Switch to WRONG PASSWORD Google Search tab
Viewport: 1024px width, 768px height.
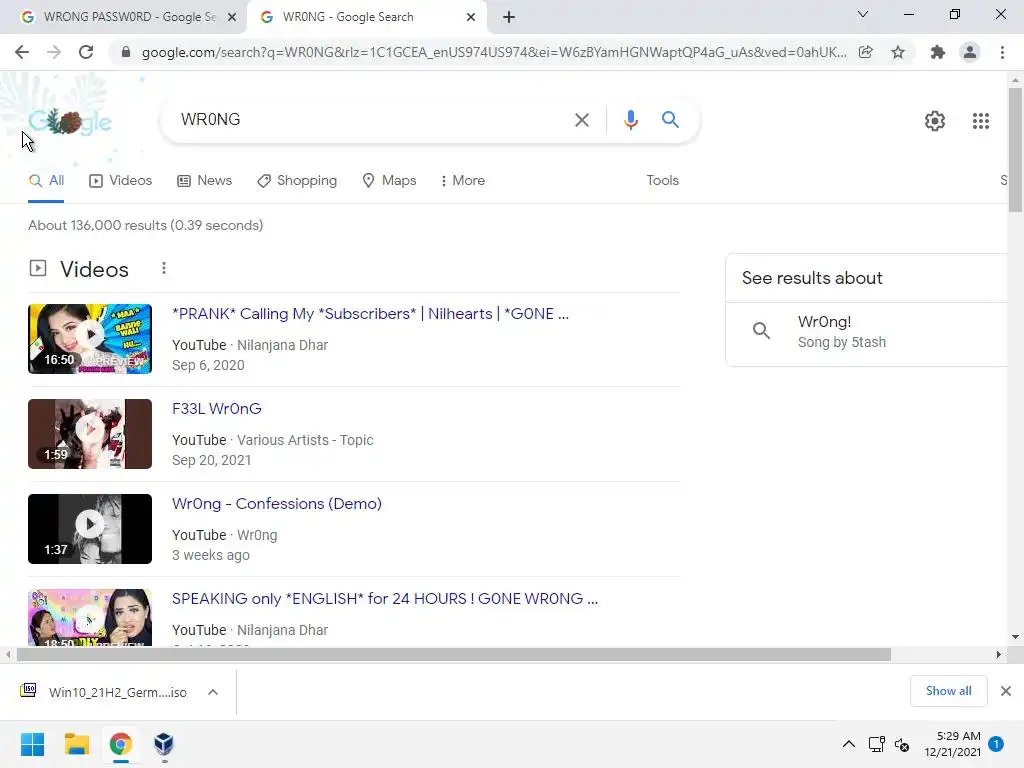tap(122, 18)
